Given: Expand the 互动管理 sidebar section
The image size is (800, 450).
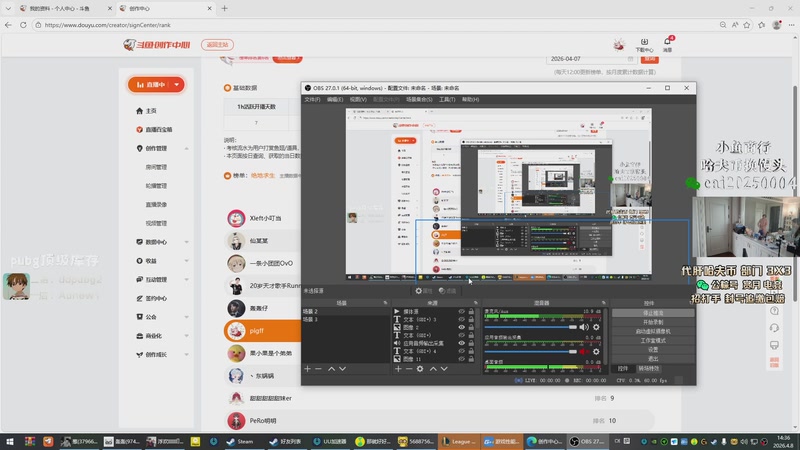Looking at the screenshot, I should tap(186, 280).
